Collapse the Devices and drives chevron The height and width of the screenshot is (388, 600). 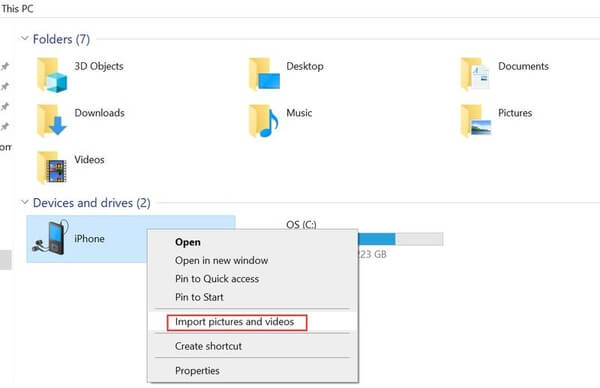[x=24, y=202]
